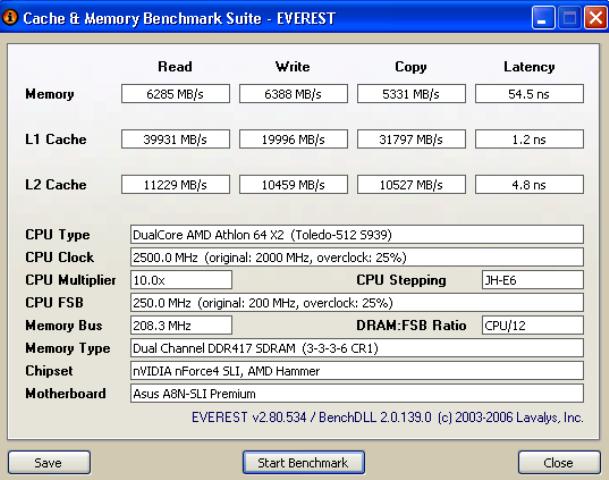Select the Memory Read value 6285 MB/s

click(x=176, y=94)
